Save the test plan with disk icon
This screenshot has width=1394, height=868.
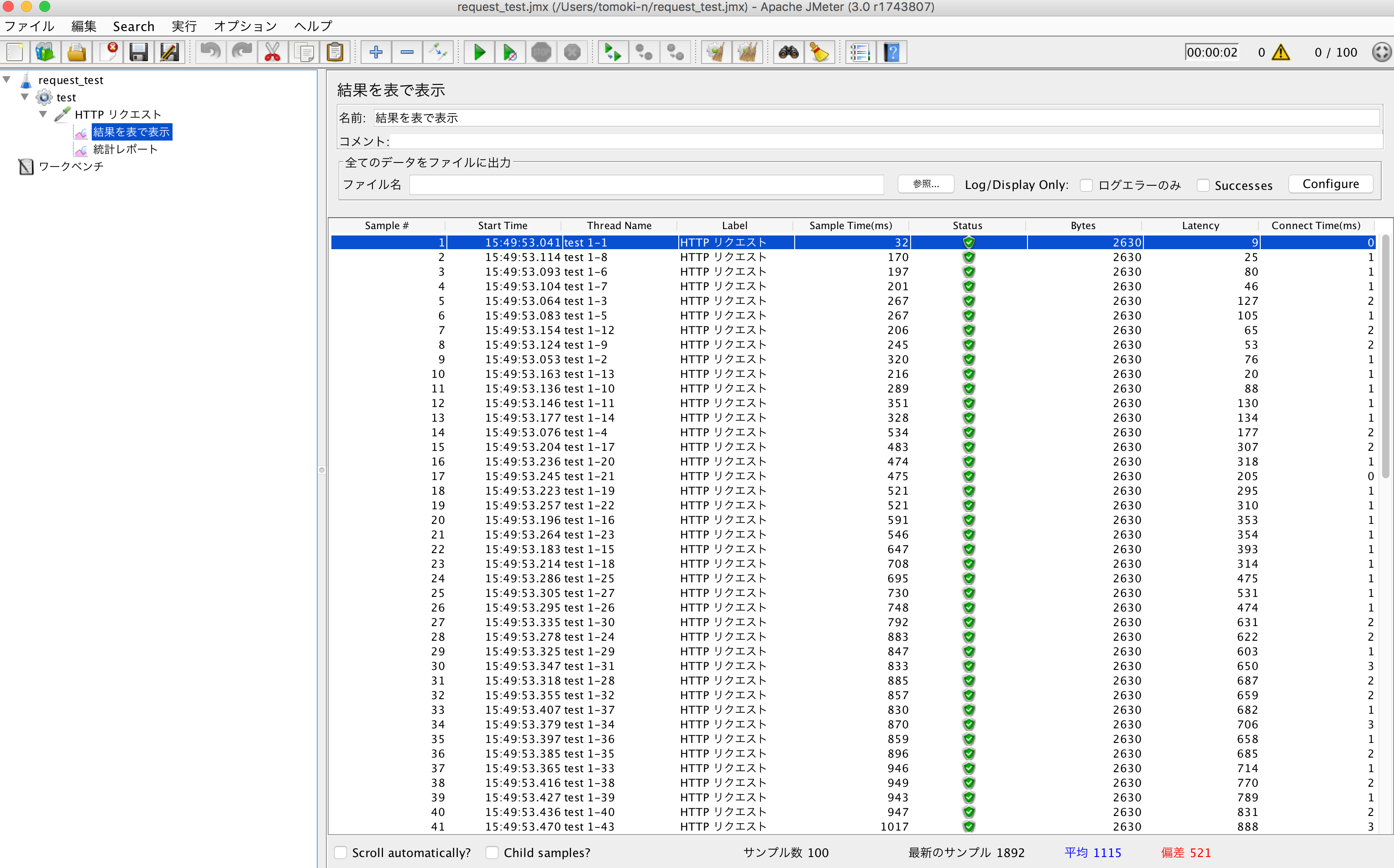click(x=138, y=52)
